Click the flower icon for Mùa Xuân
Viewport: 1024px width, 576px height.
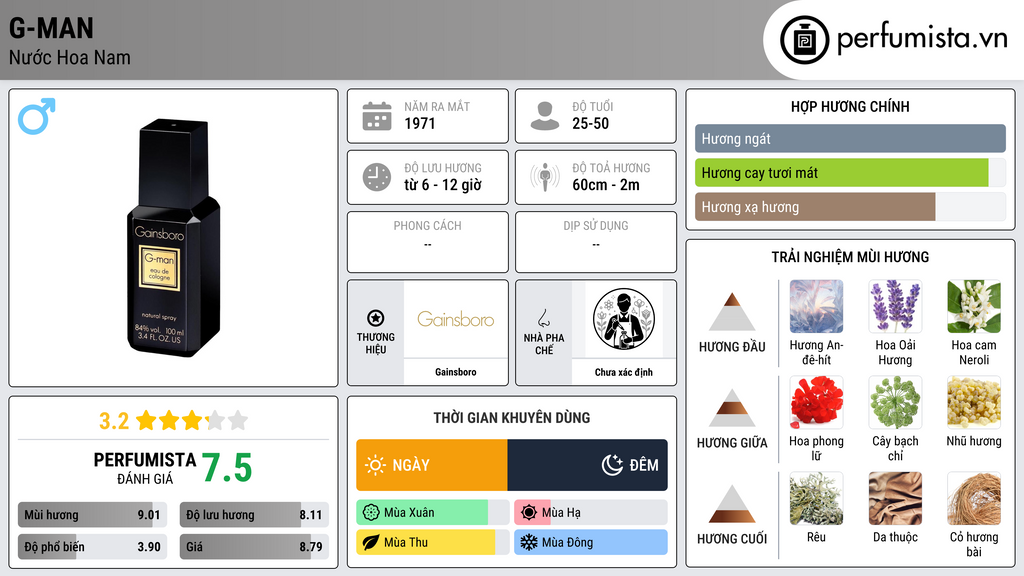pos(371,513)
